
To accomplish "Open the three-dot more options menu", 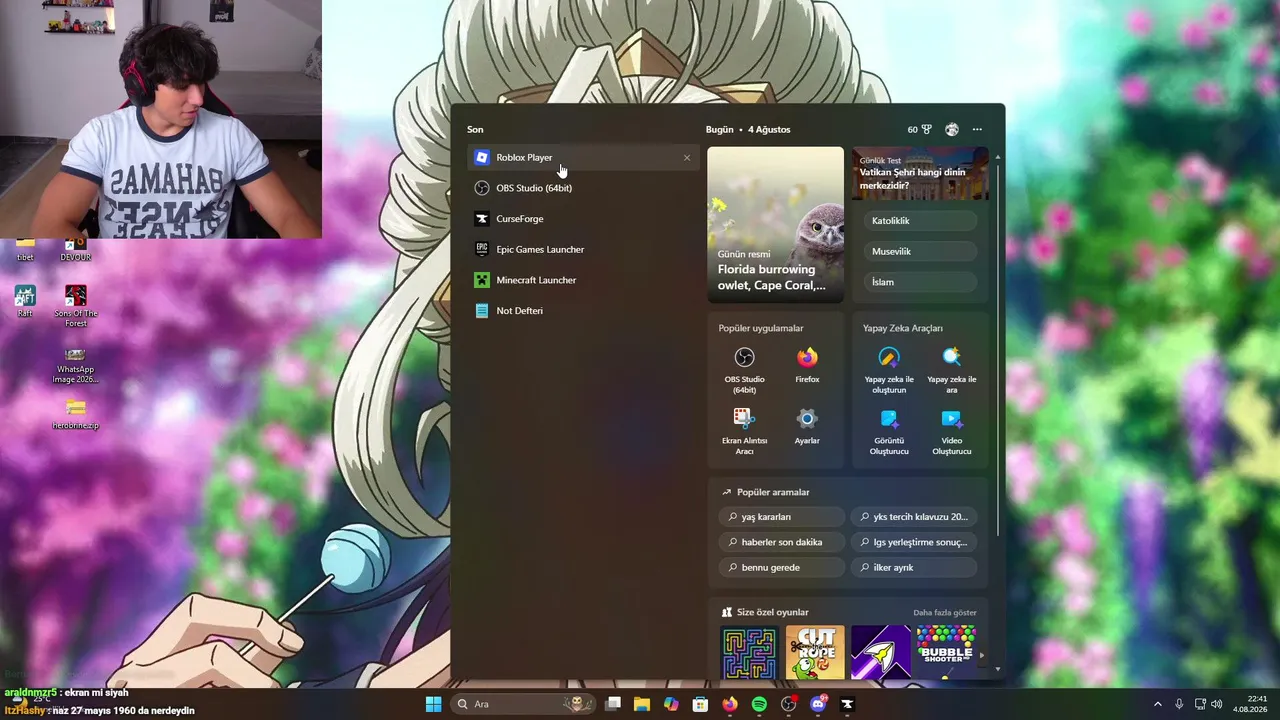I will point(977,130).
